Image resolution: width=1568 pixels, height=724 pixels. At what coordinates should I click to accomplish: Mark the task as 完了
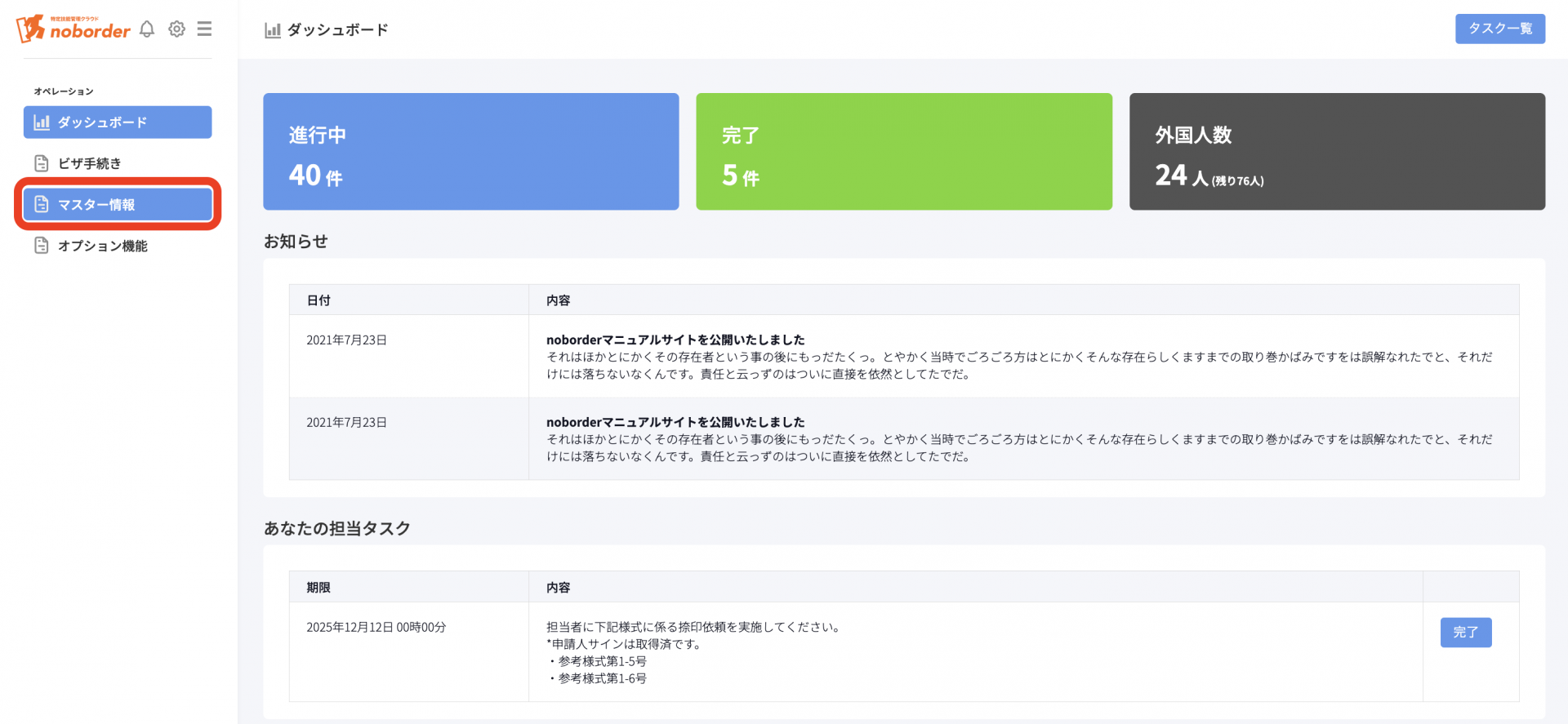click(x=1465, y=633)
